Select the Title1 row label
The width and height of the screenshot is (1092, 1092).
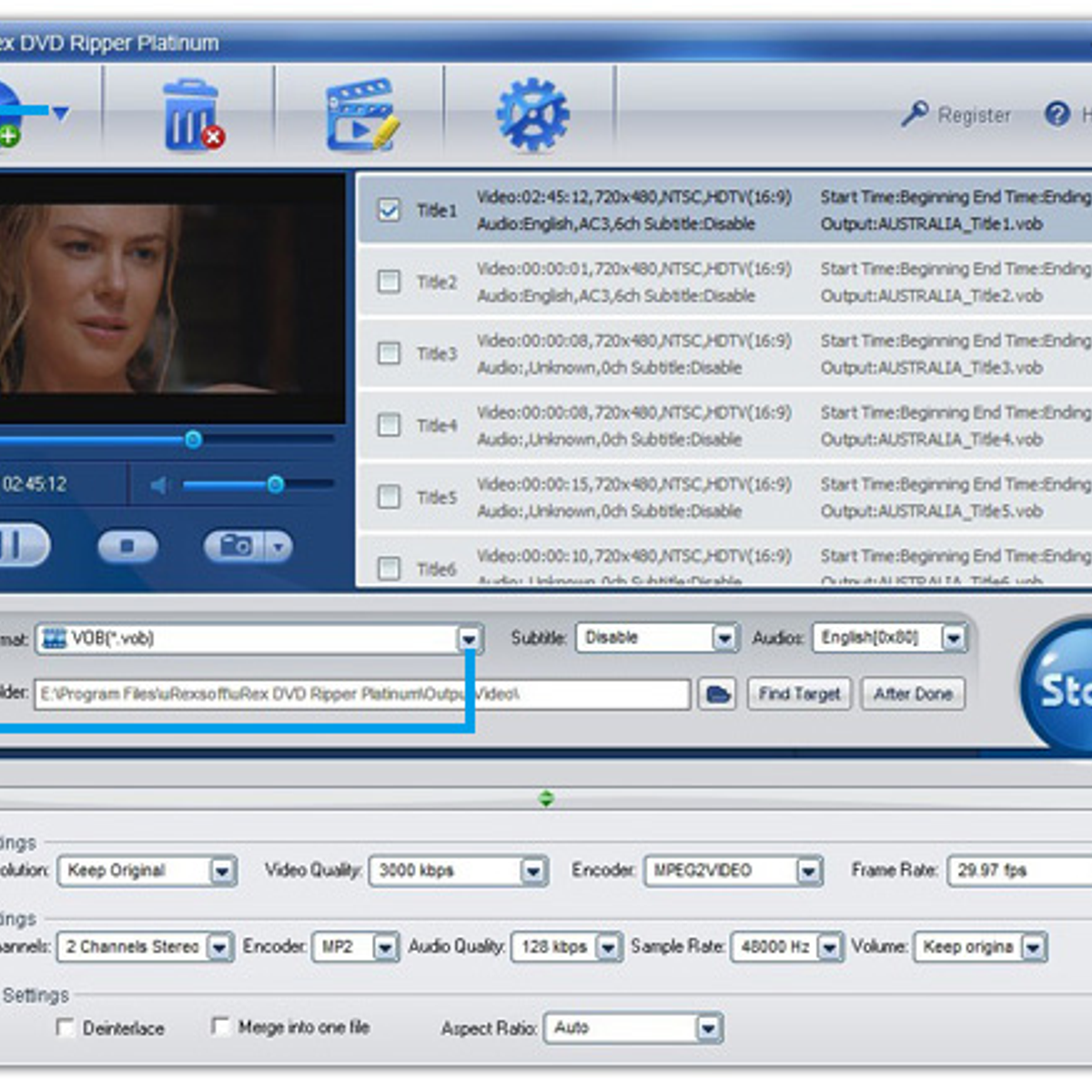pyautogui.click(x=437, y=210)
